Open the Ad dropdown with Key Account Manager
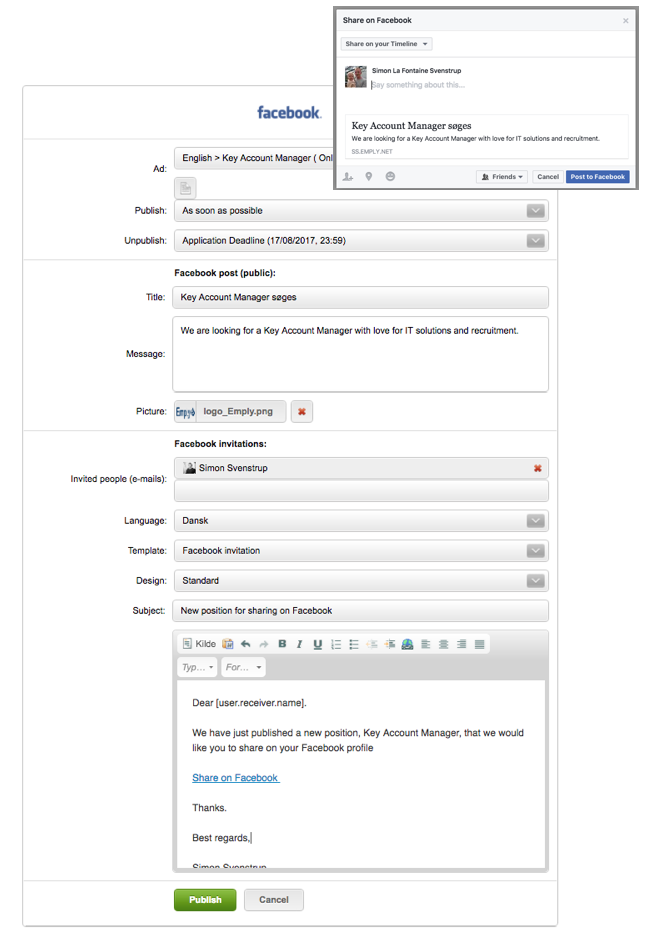Viewport: 669px width, 936px height. pos(254,158)
